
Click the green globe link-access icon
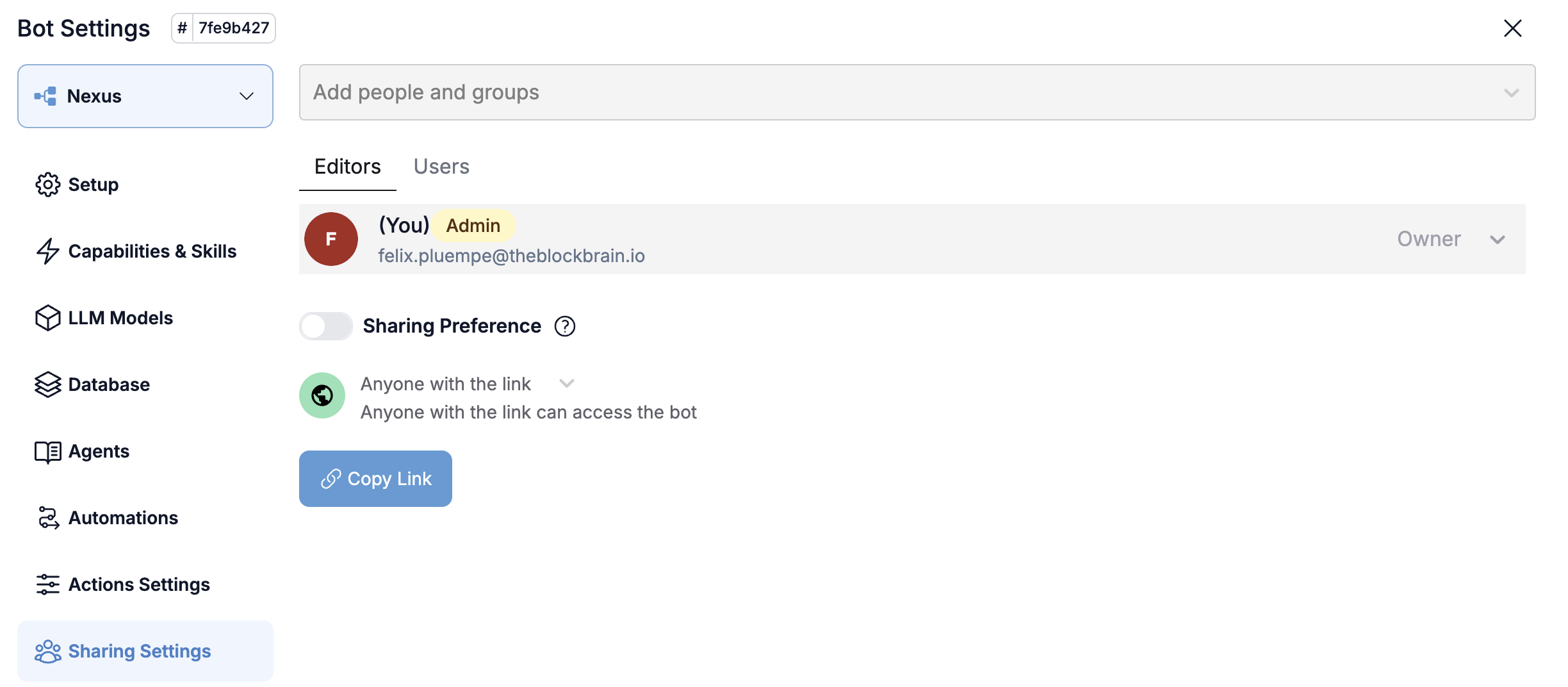pyautogui.click(x=322, y=395)
